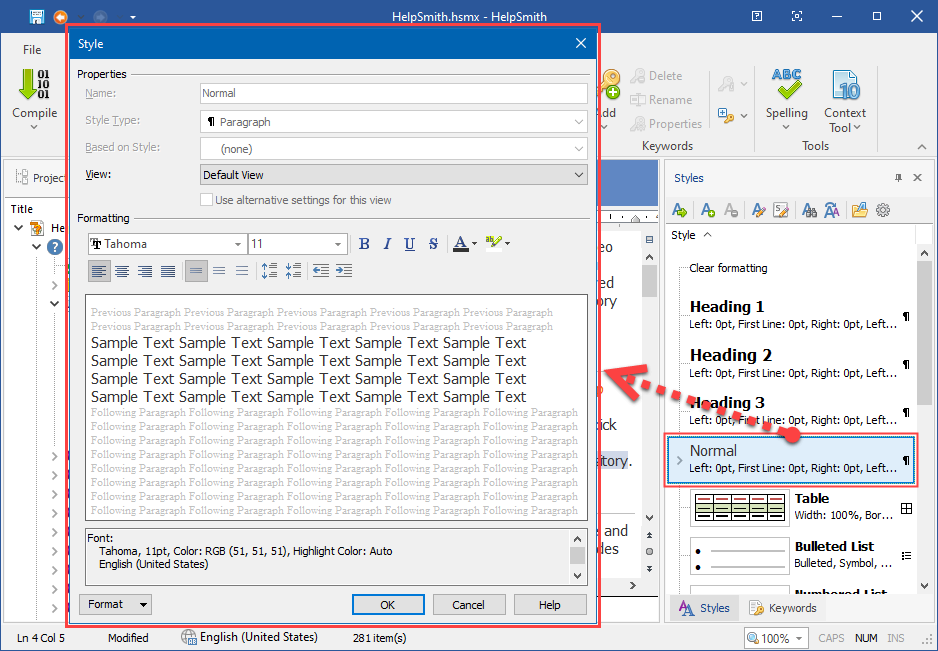Image resolution: width=938 pixels, height=651 pixels.
Task: Click the English (United States) language indicator
Action: pyautogui.click(x=249, y=637)
